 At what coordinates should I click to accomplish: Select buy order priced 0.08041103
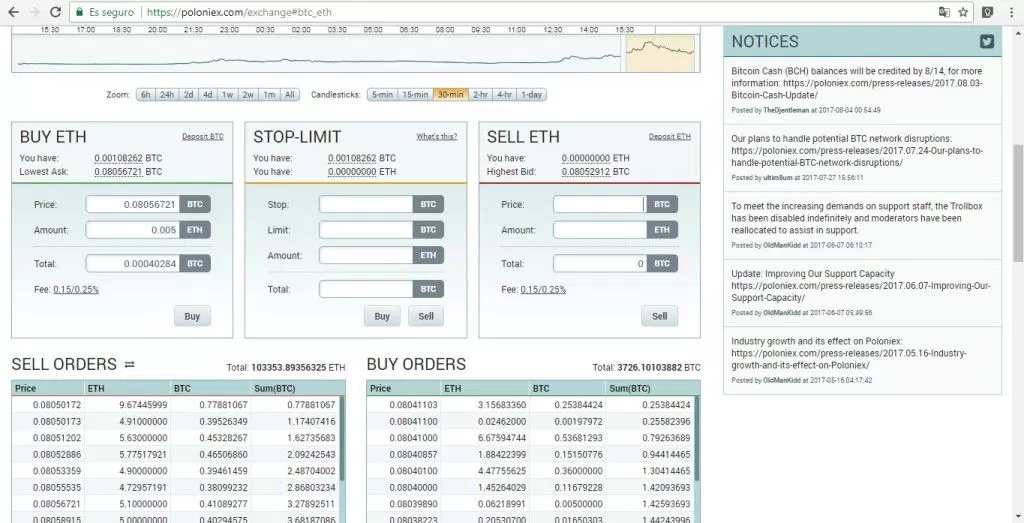[532, 405]
